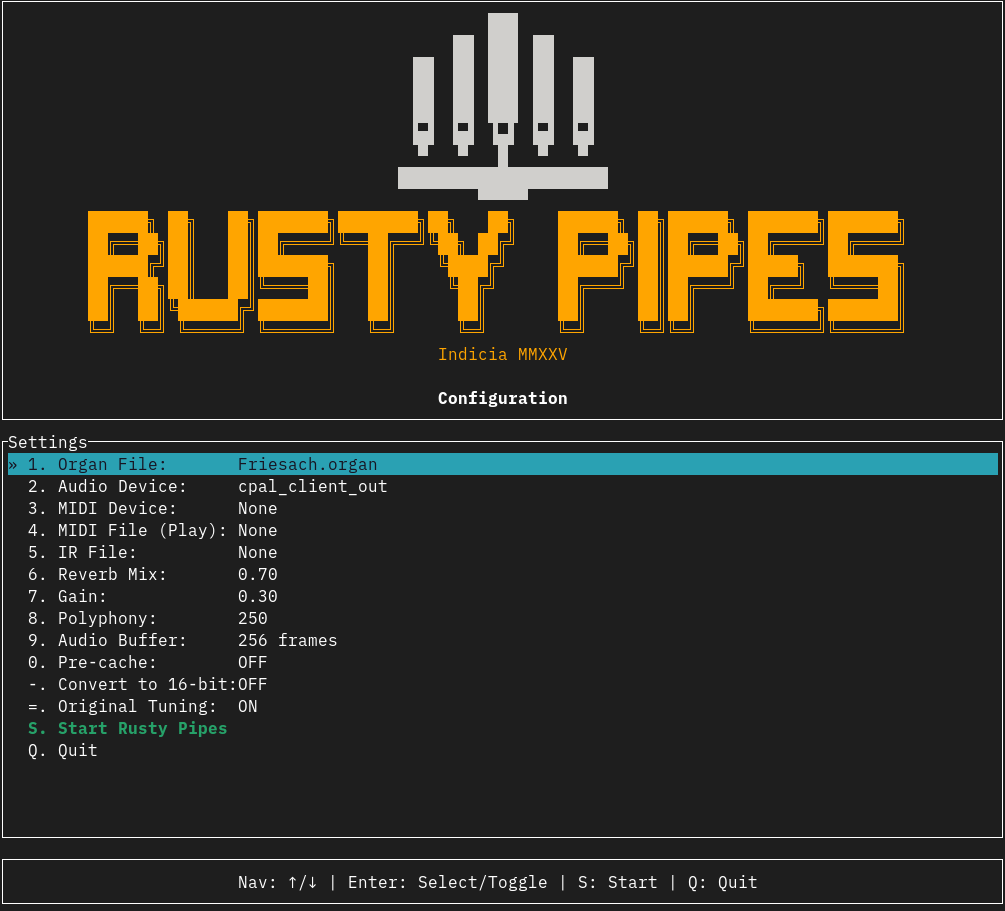
Task: Click the navigation hints footer bar
Action: tap(497, 882)
